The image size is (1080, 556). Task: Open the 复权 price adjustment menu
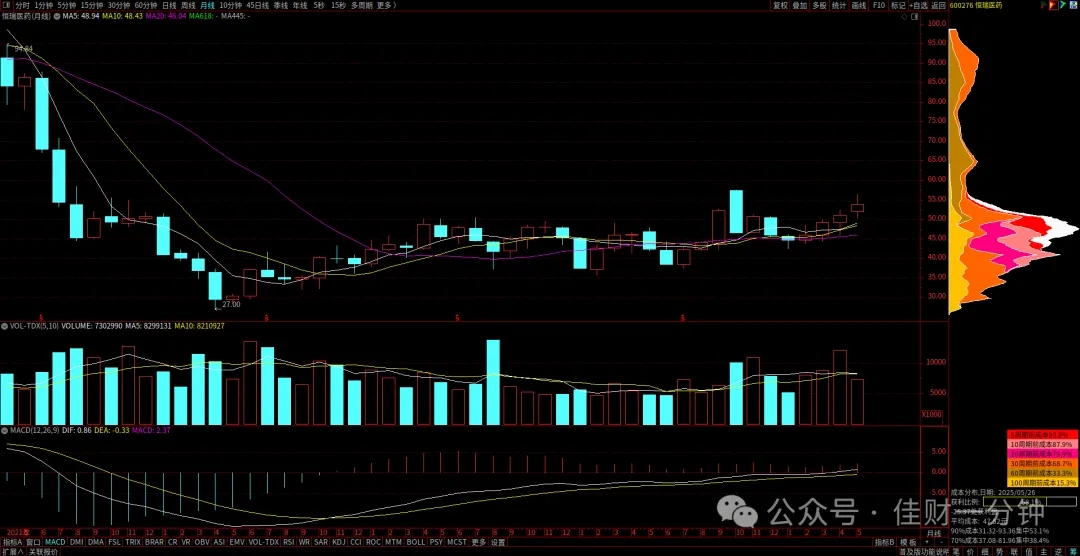pyautogui.click(x=780, y=5)
